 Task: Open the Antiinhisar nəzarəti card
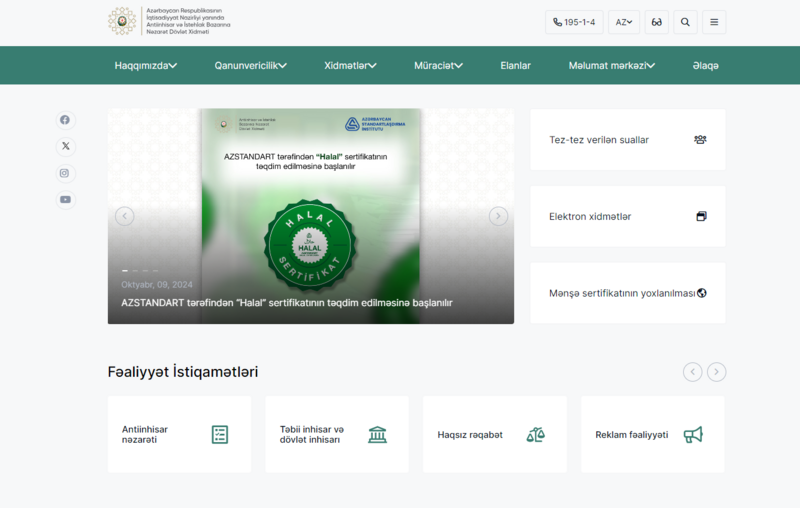click(x=179, y=435)
